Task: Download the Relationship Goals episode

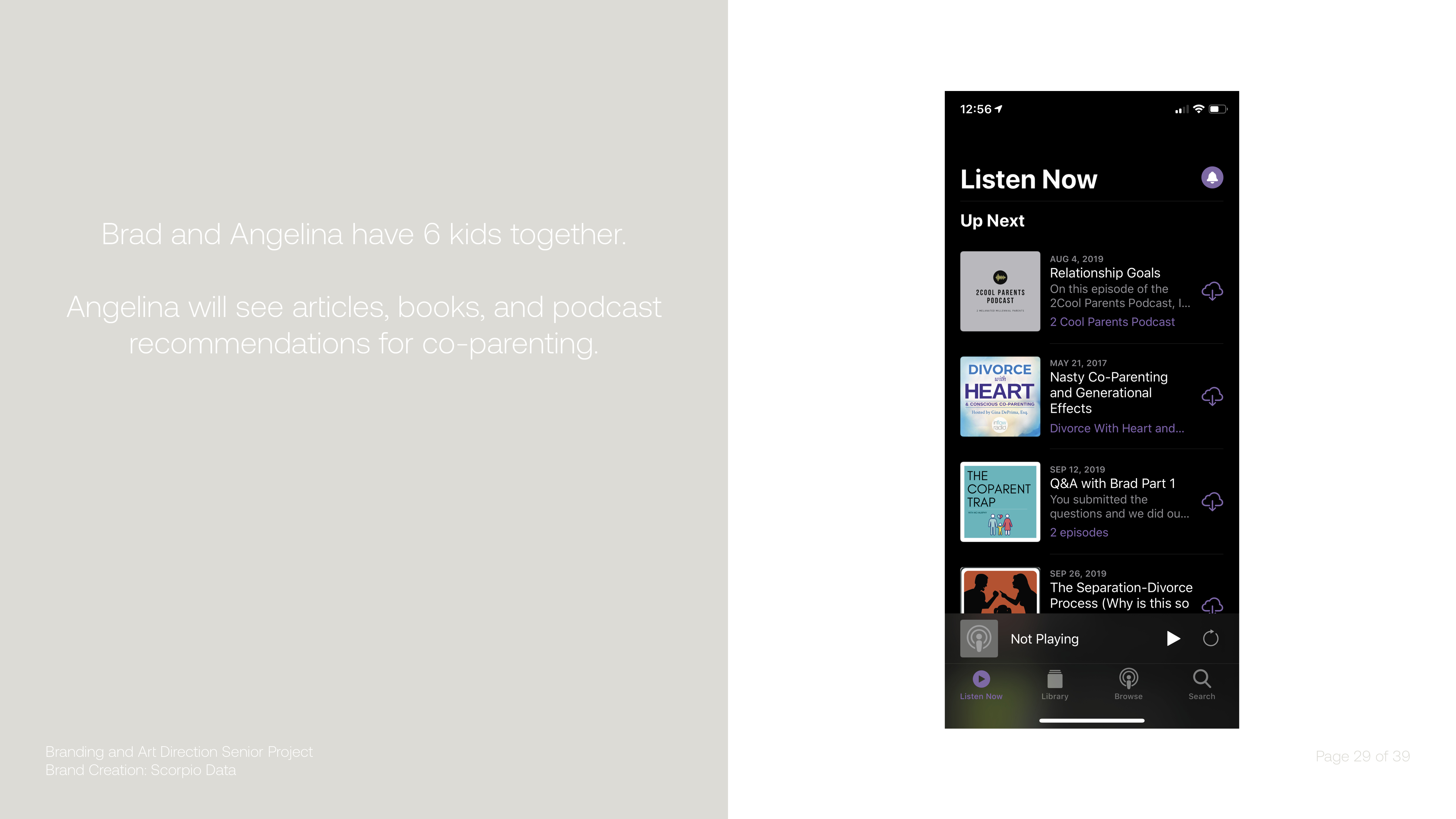Action: point(1212,291)
